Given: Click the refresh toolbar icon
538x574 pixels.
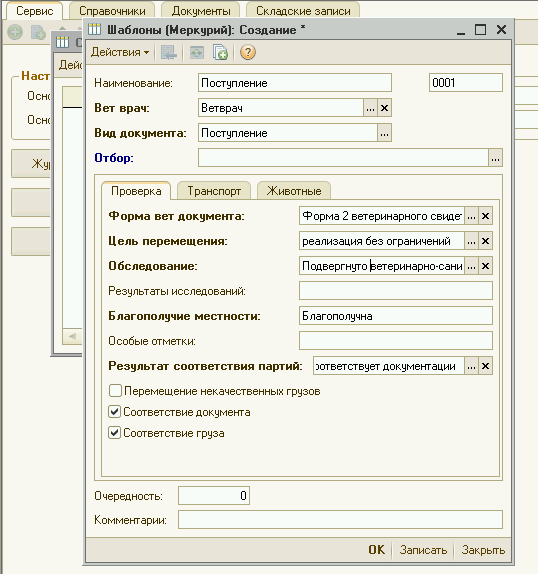Looking at the screenshot, I should point(197,52).
